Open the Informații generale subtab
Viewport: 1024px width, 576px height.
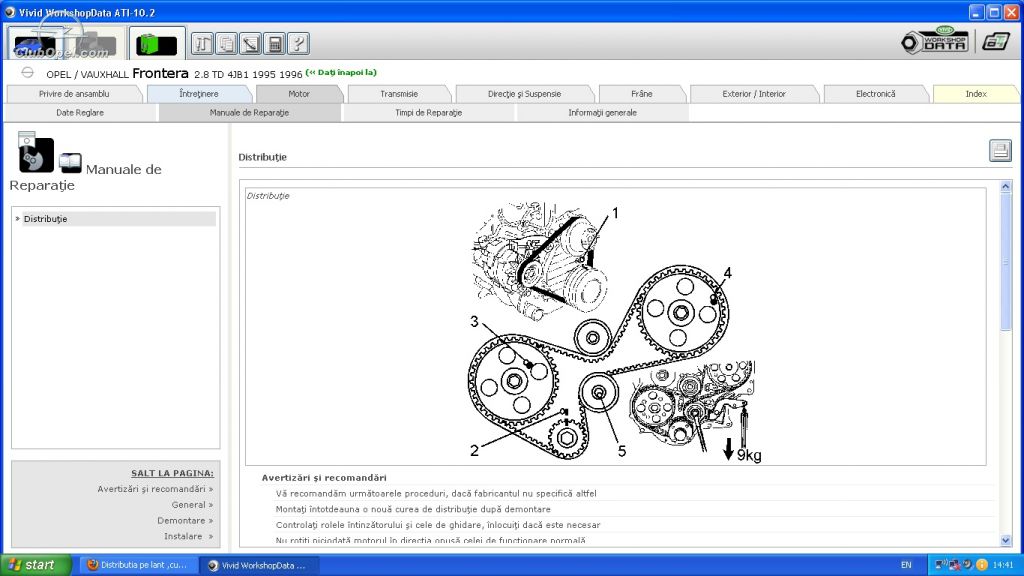point(602,113)
